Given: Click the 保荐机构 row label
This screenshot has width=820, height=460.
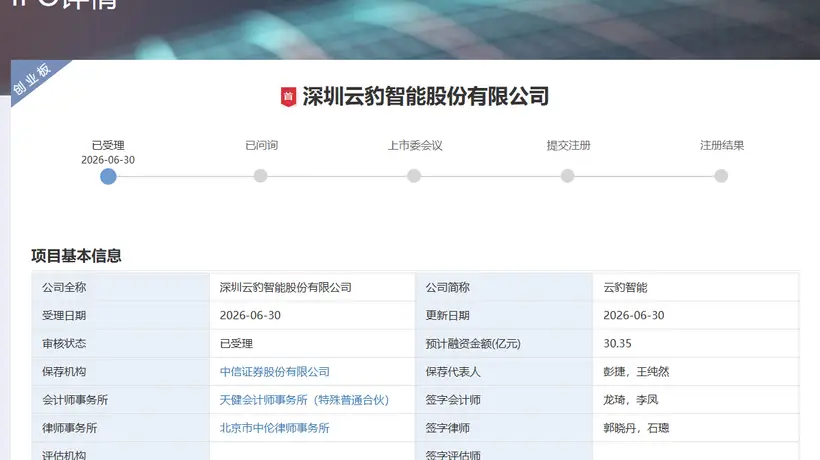Looking at the screenshot, I should [x=64, y=372].
